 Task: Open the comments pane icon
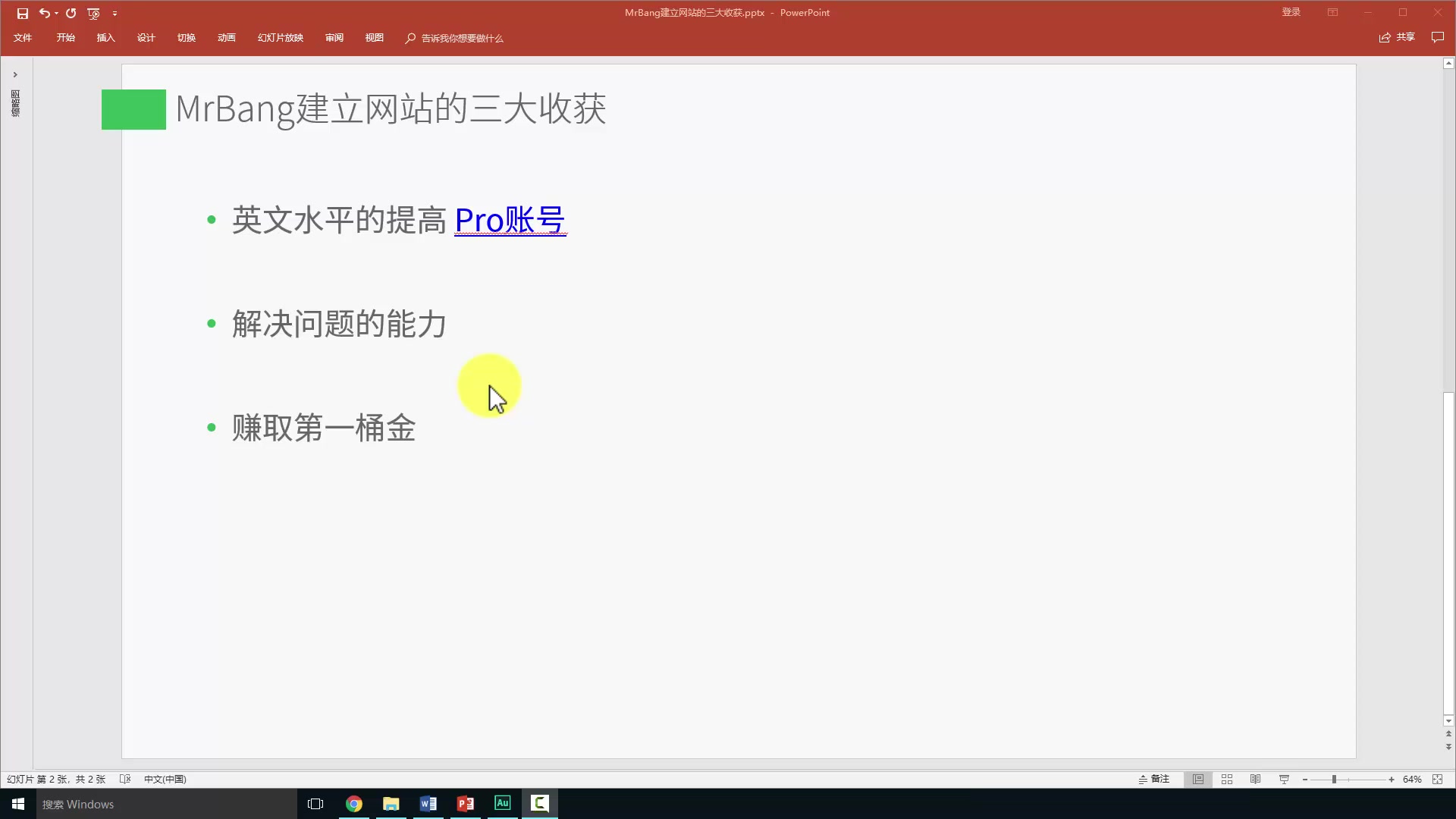click(x=1437, y=37)
